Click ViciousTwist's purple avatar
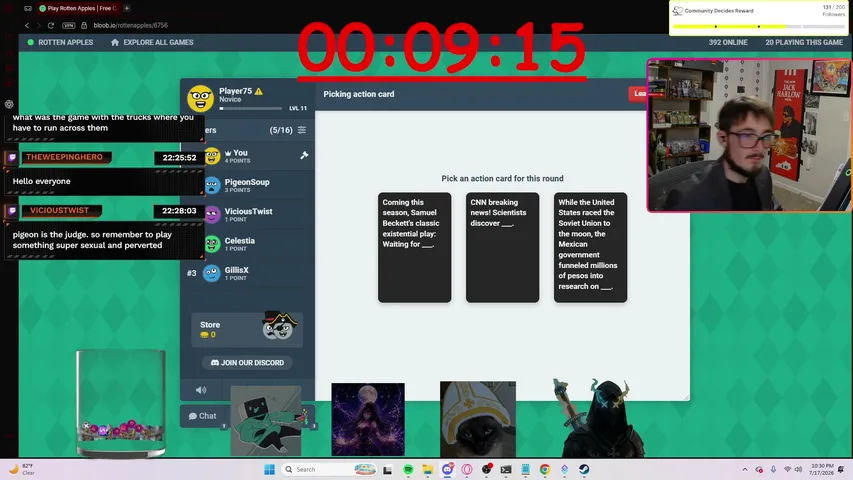Viewport: 853px width, 480px height. click(212, 214)
